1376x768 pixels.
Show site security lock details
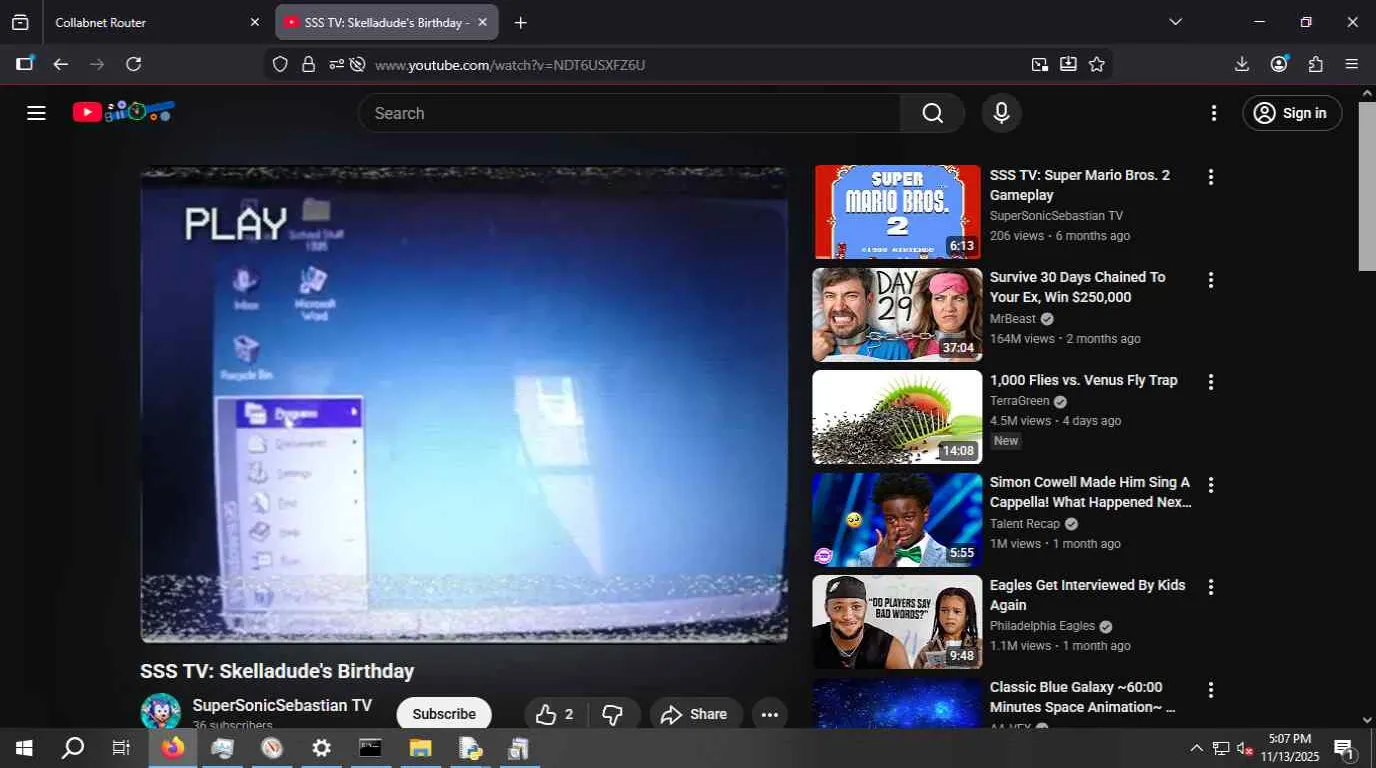click(308, 65)
